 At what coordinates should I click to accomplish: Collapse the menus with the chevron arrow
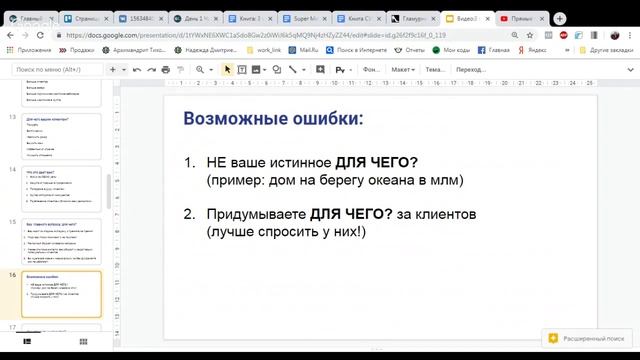point(630,70)
